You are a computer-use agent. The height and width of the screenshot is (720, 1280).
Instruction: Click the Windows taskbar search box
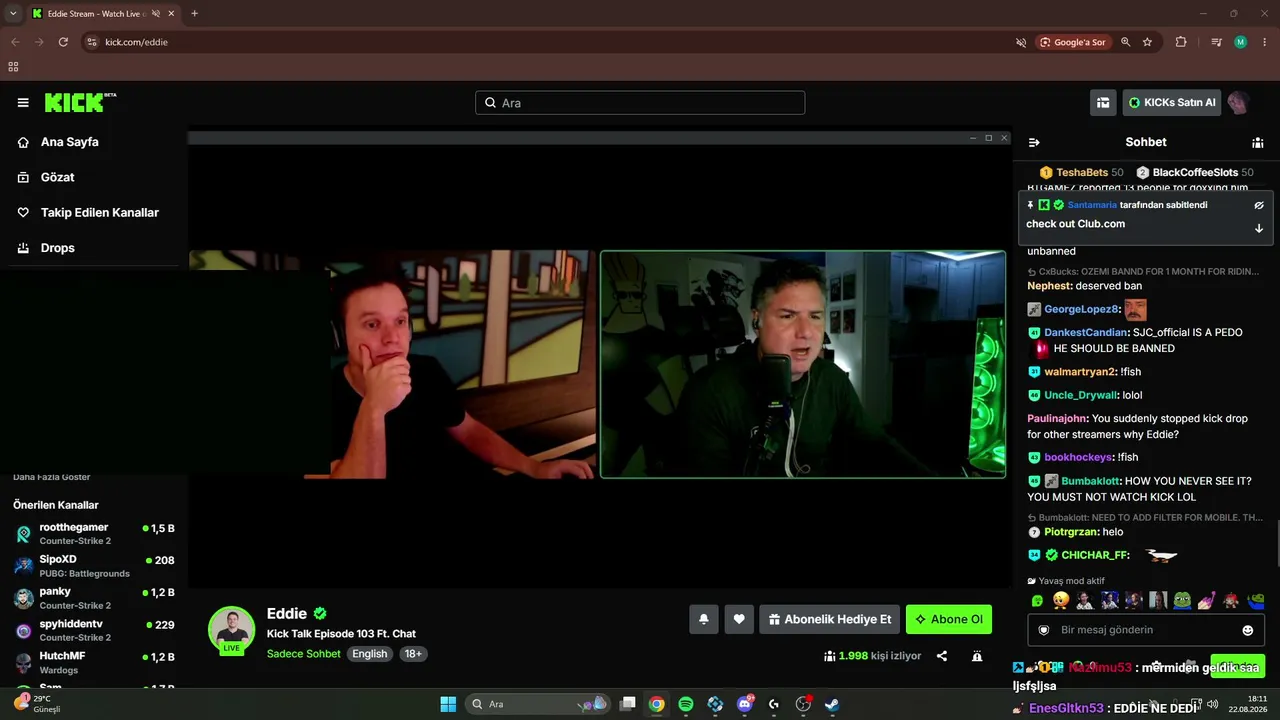tap(539, 704)
